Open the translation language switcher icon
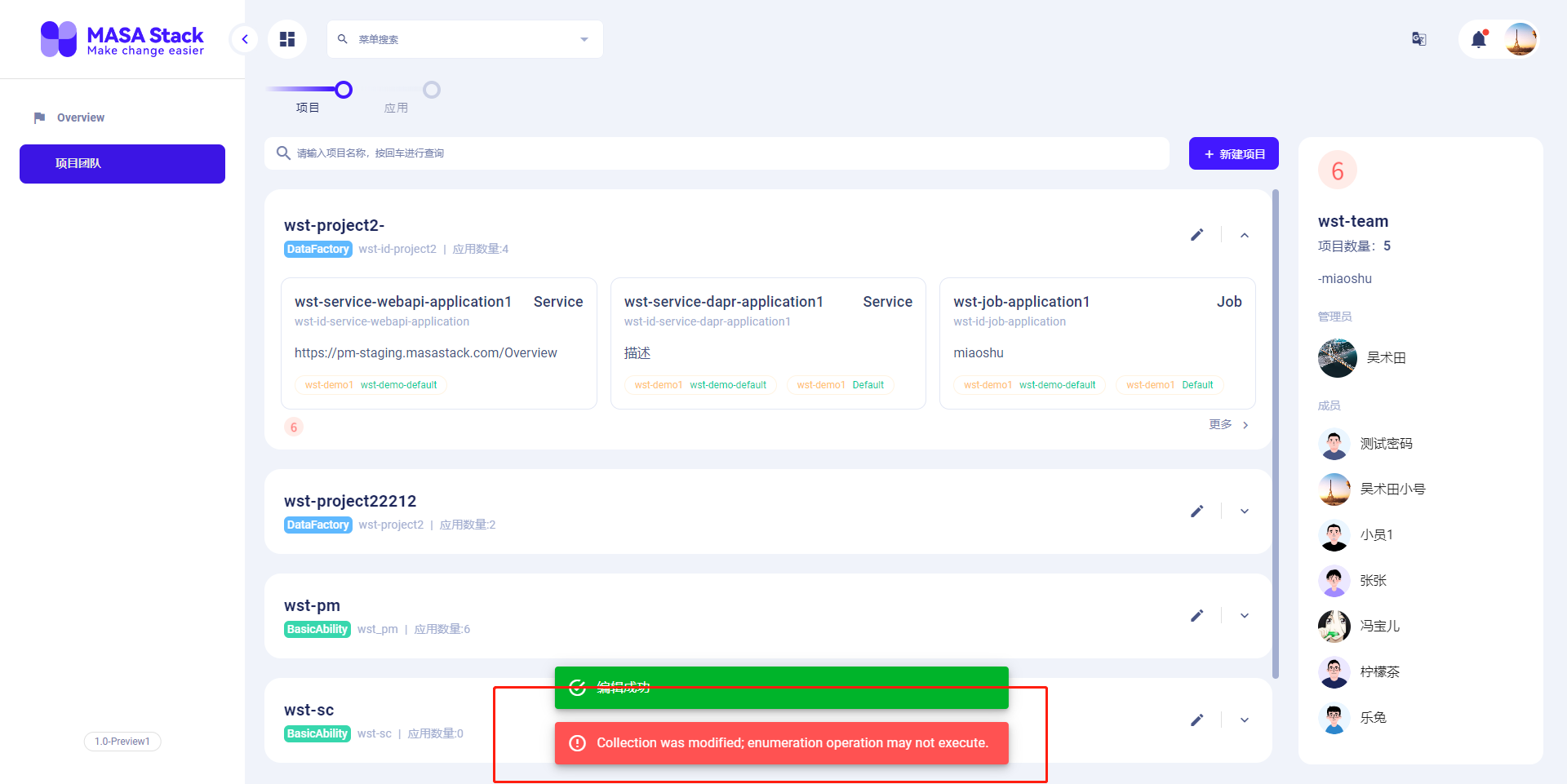Screen dimensions: 1567x784 pyautogui.click(x=1418, y=38)
